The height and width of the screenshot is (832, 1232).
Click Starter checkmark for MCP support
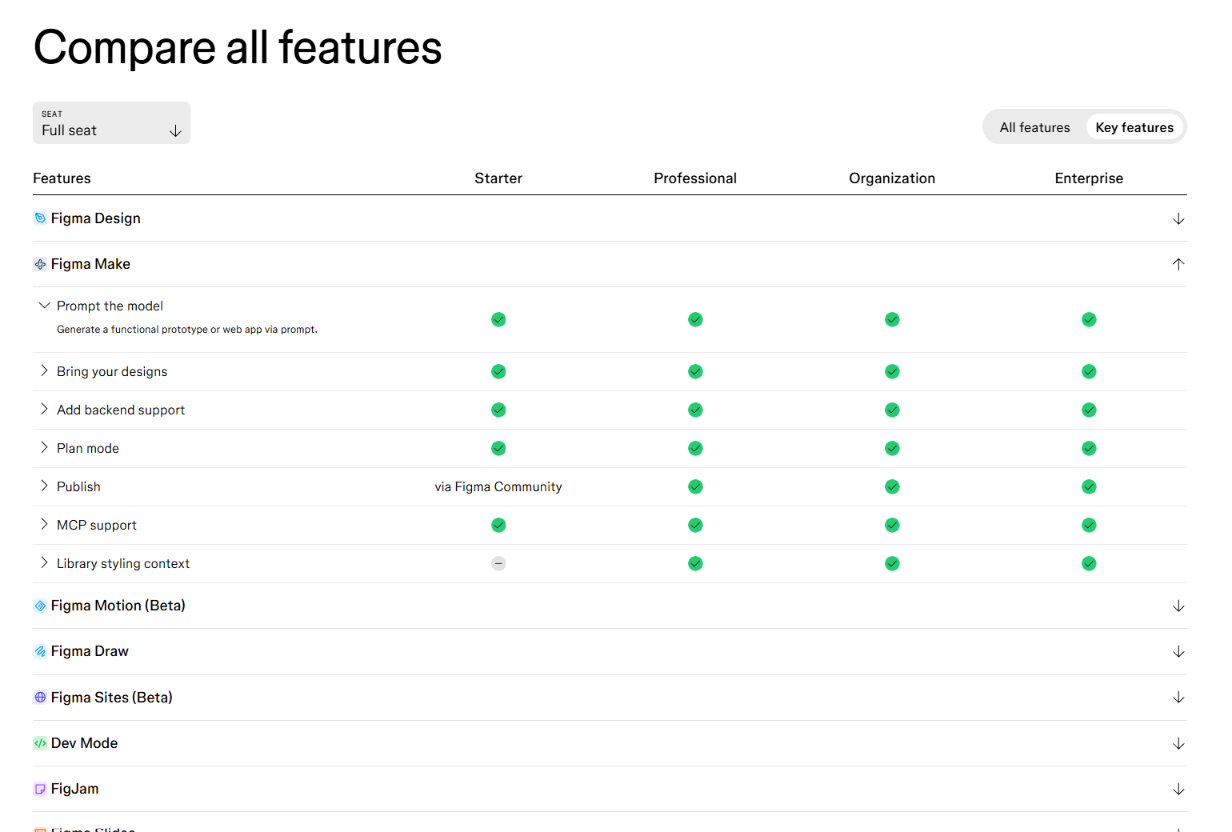coord(498,525)
